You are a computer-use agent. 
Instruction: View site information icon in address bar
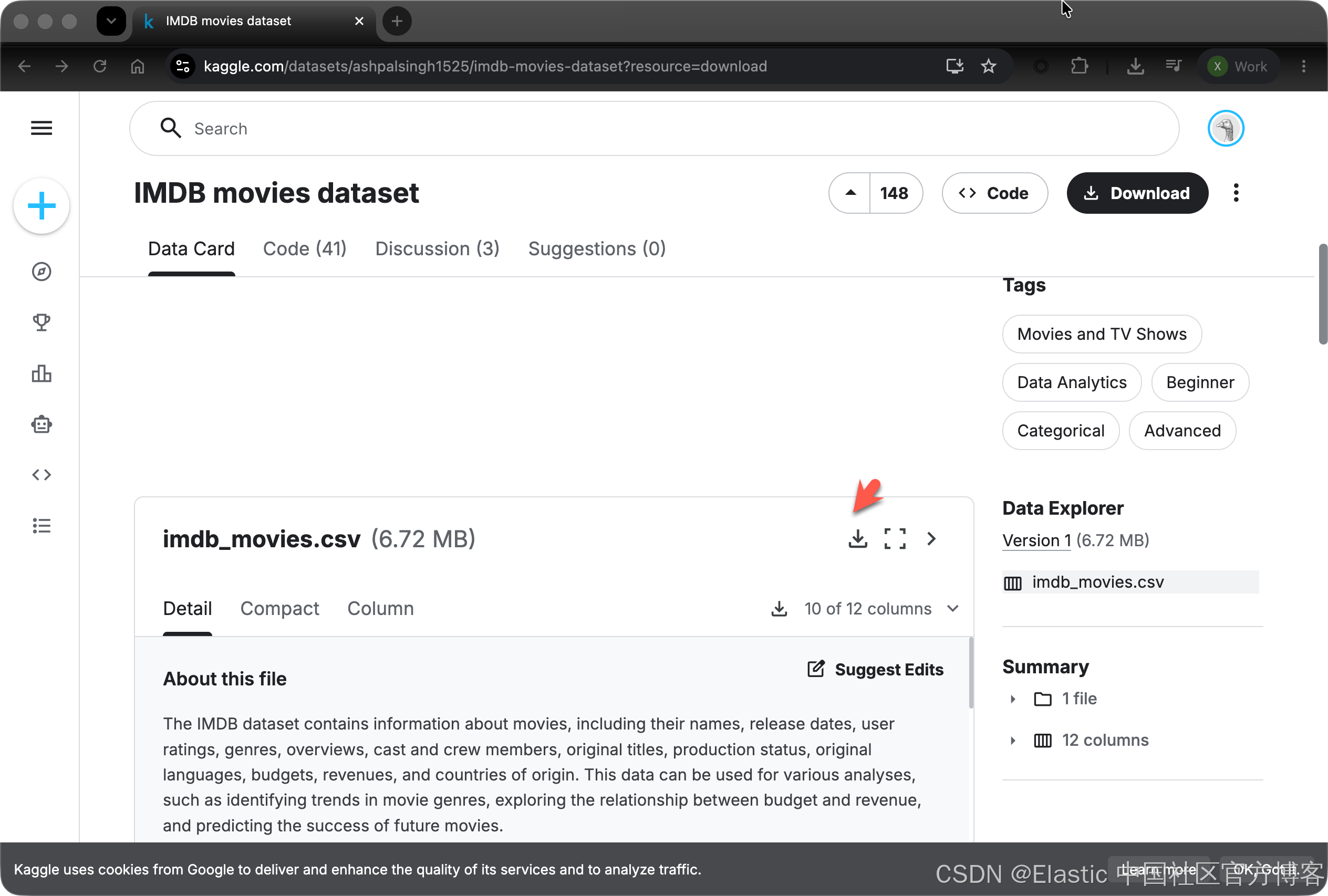(x=183, y=66)
